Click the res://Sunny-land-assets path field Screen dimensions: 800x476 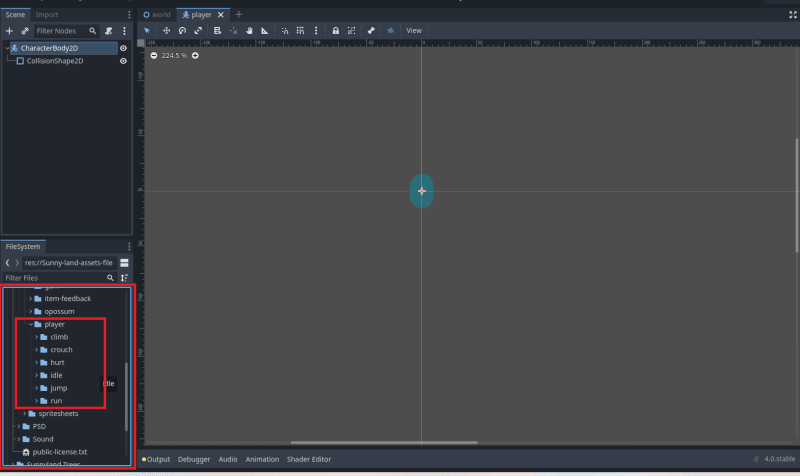pyautogui.click(x=69, y=263)
